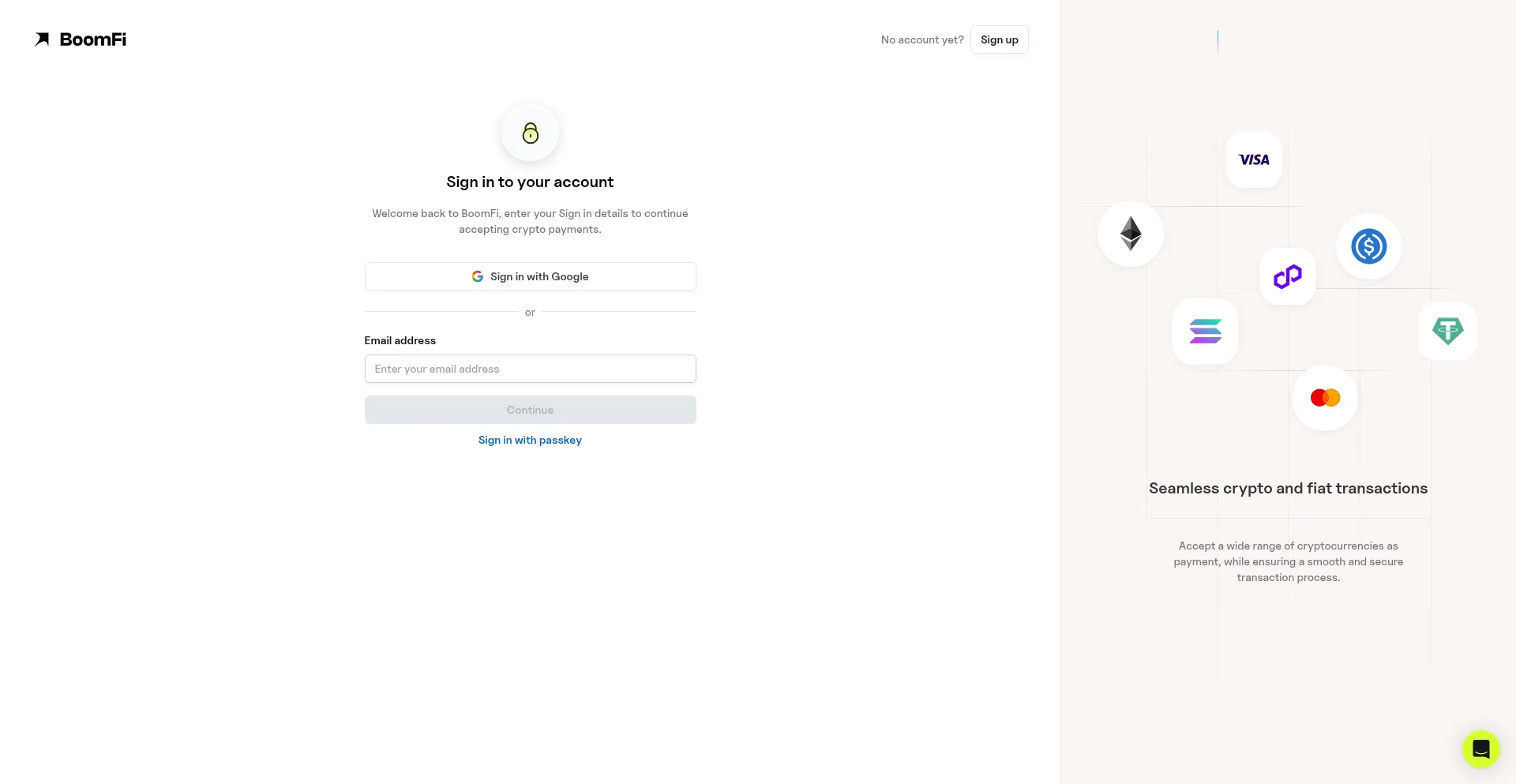Click the green Tether icon
Screen dimensions: 1516x784
[1447, 331]
